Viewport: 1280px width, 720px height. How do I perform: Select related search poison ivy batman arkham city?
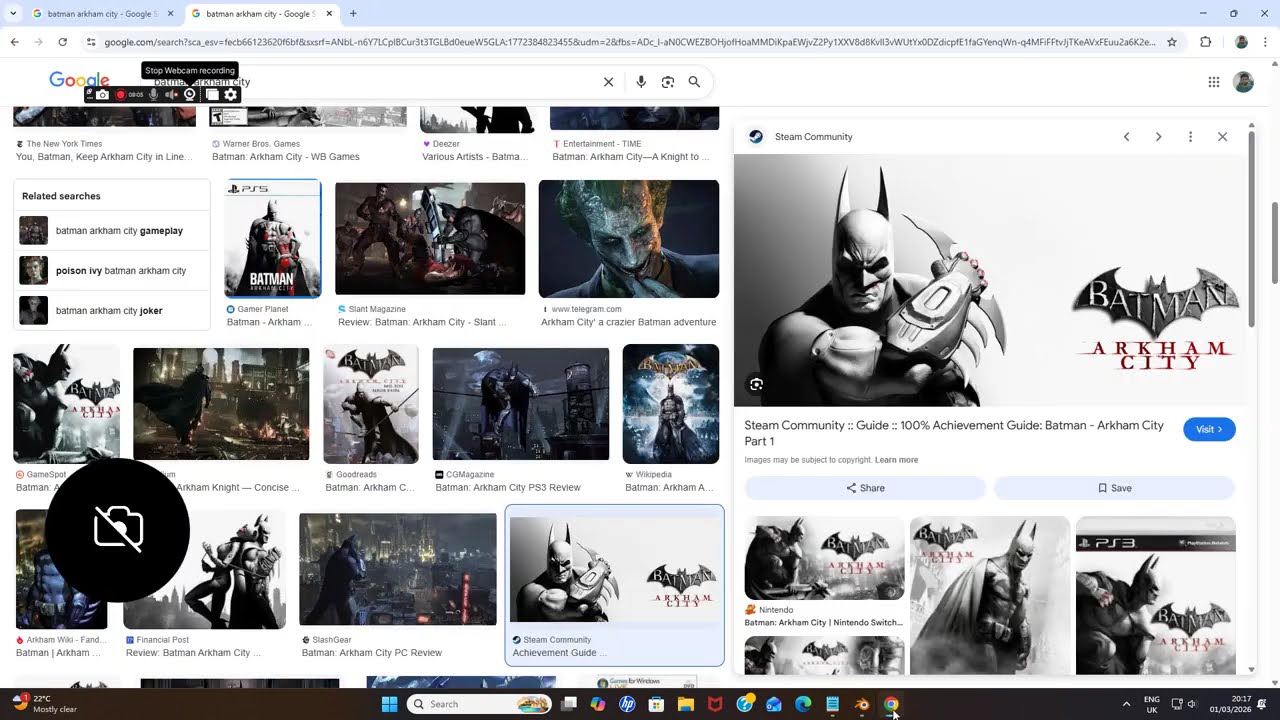click(x=112, y=271)
